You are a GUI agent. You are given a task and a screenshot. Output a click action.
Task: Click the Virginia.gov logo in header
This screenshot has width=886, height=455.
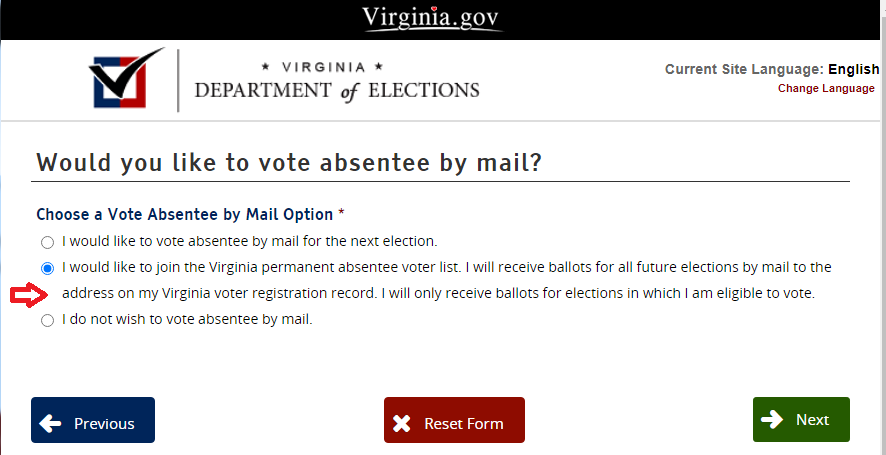(x=431, y=18)
